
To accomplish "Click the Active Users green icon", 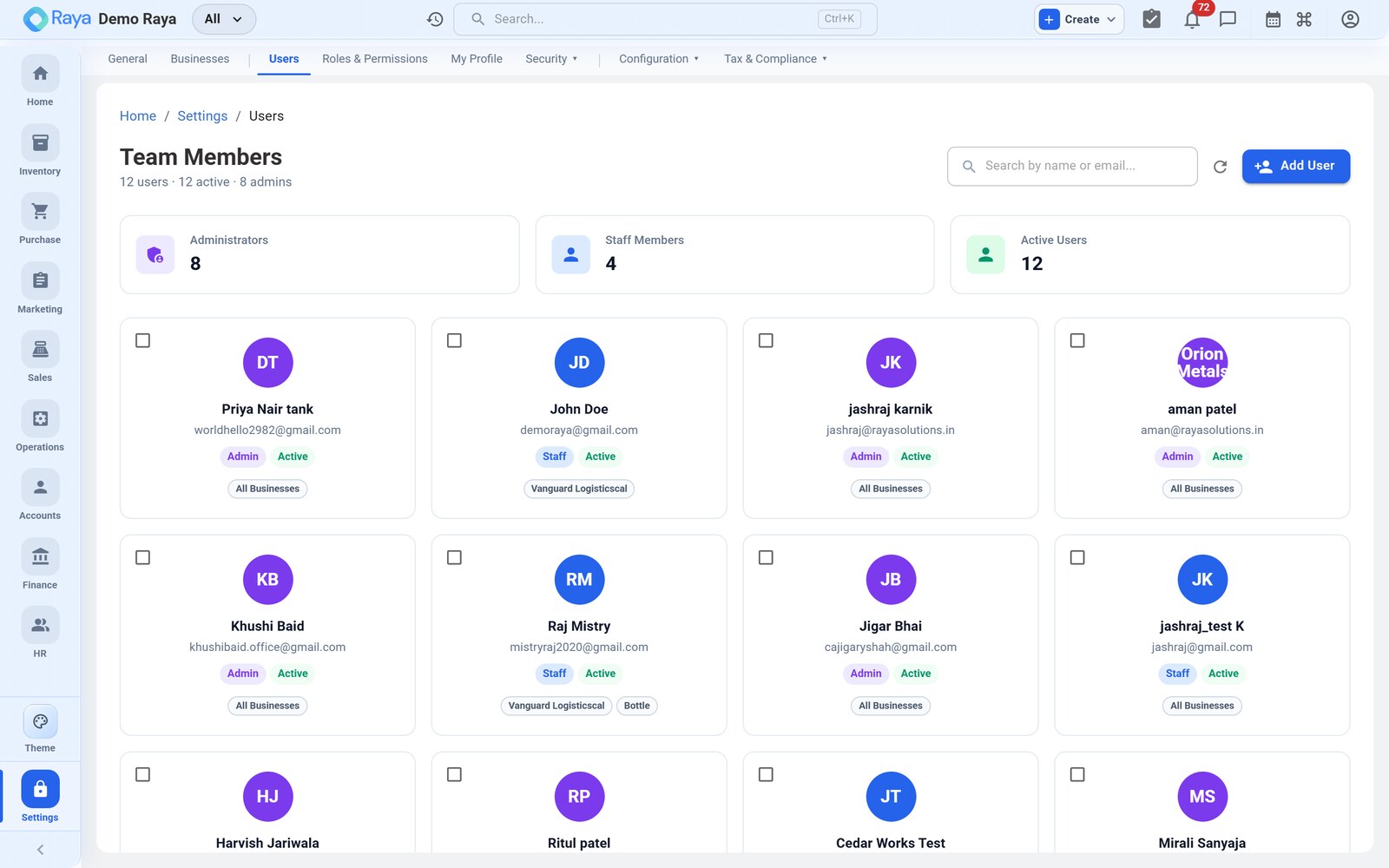I will coord(986,254).
